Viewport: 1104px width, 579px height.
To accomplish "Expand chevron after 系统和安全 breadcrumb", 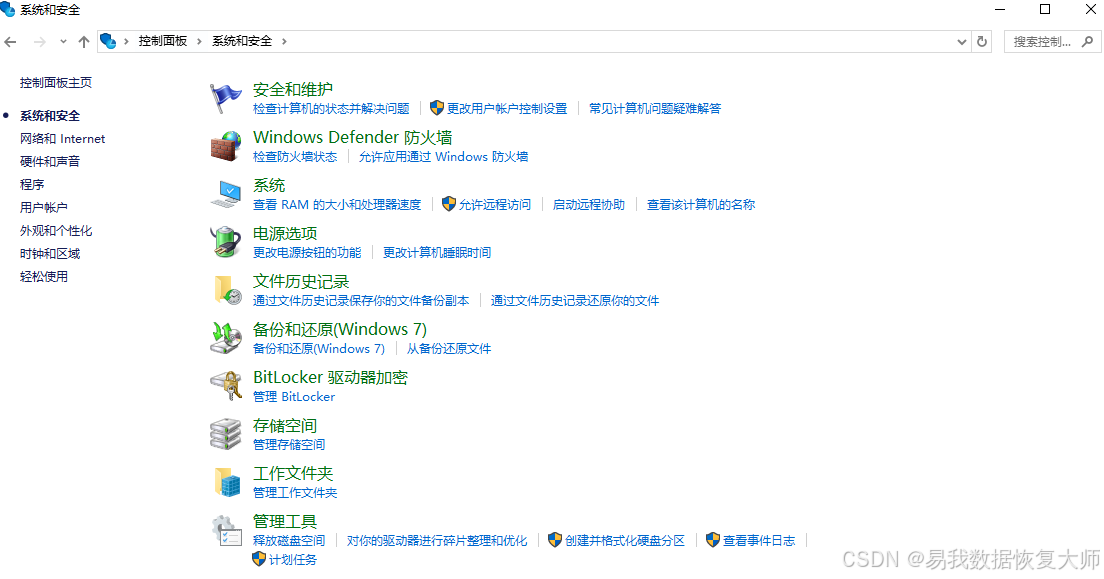I will 284,41.
